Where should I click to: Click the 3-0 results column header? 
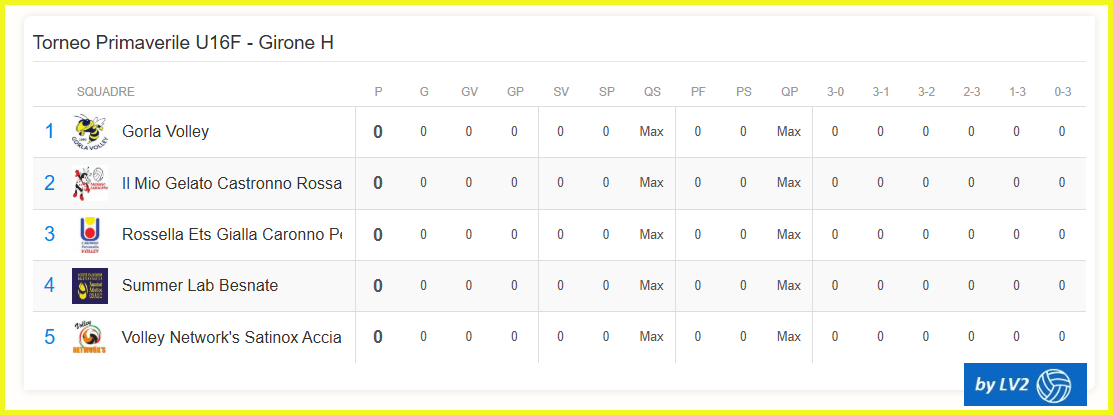835,92
